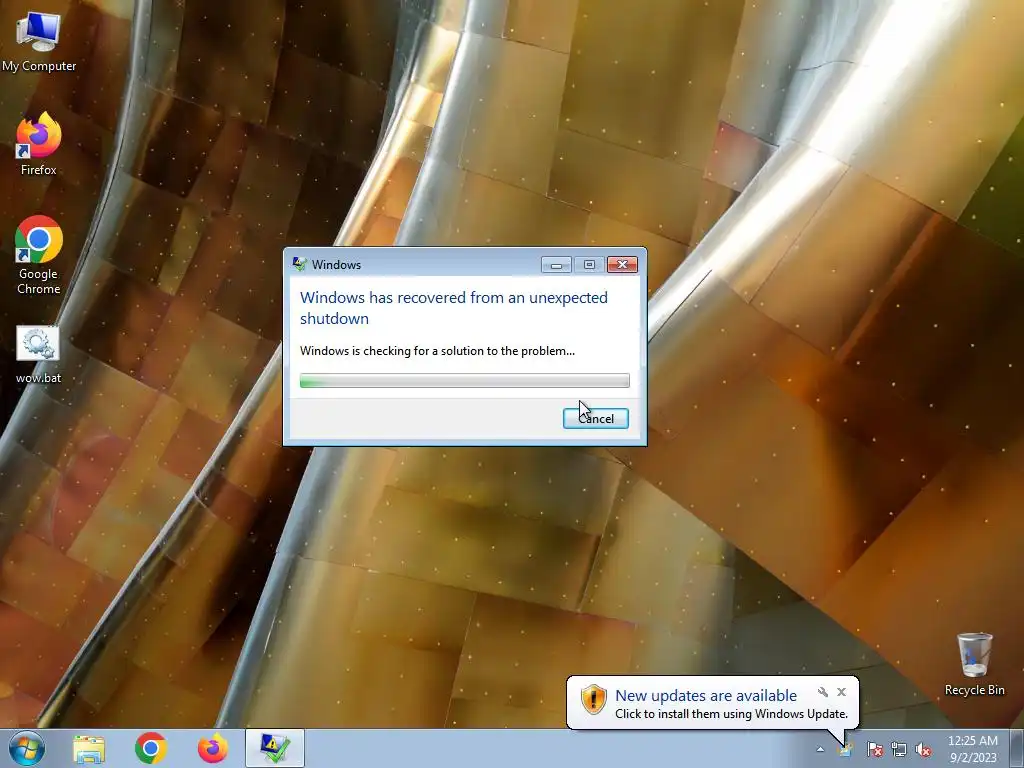Click the Windows Update tray icon

846,750
